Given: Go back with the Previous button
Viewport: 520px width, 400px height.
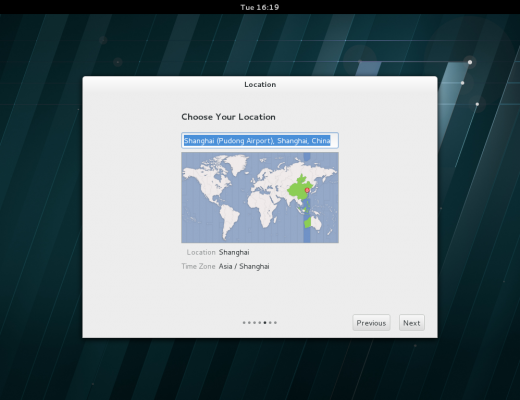Looking at the screenshot, I should [371, 323].
